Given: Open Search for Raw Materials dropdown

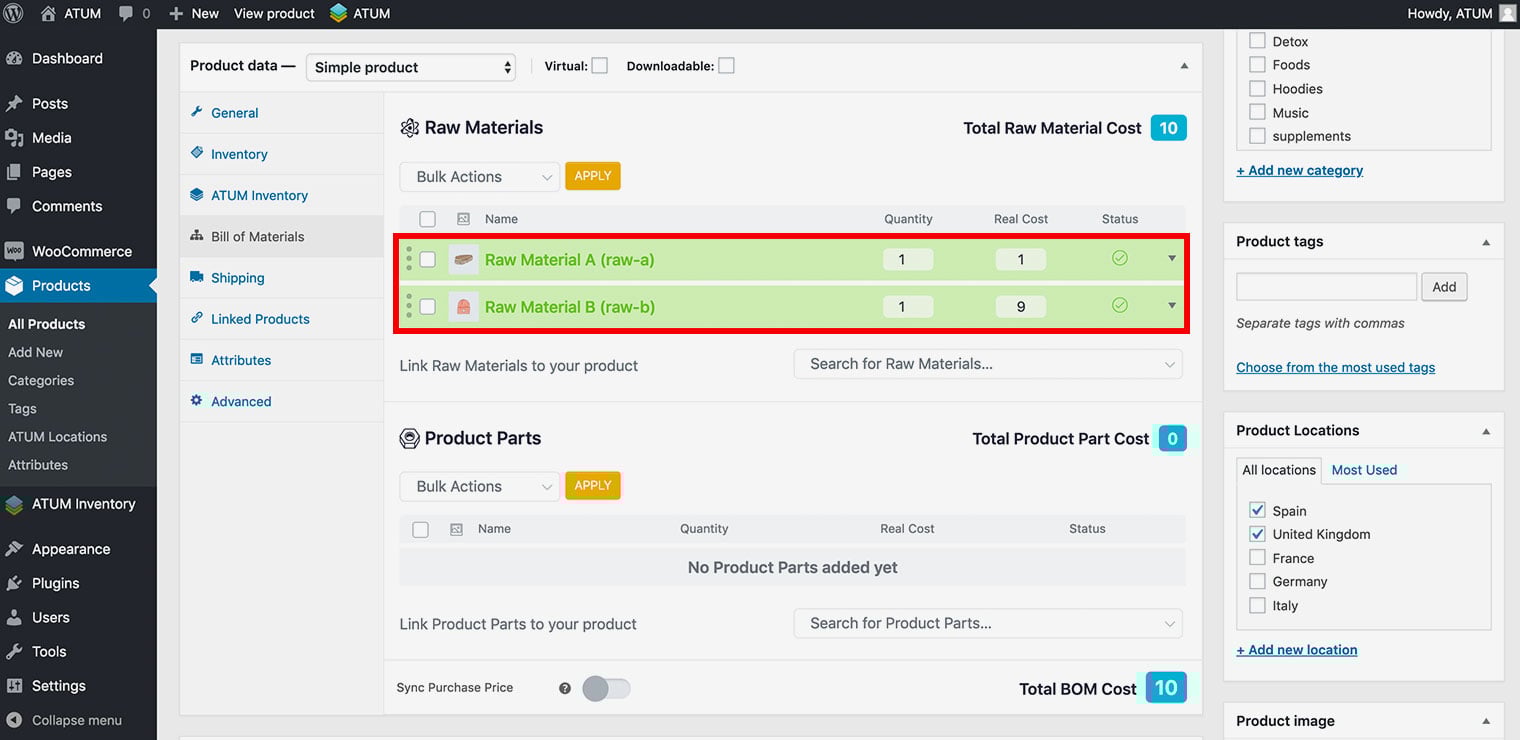Looking at the screenshot, I should pos(987,364).
